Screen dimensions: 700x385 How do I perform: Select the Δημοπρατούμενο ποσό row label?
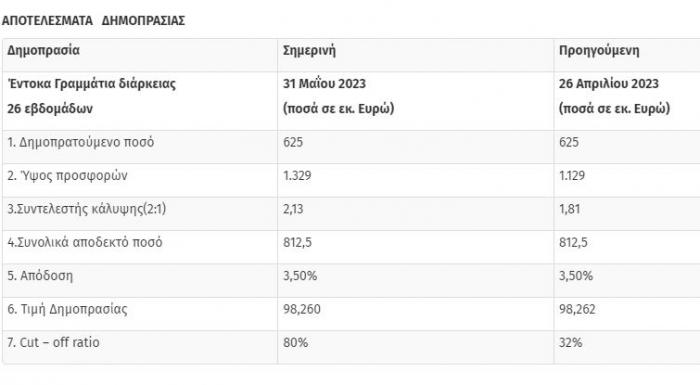[x=81, y=142]
